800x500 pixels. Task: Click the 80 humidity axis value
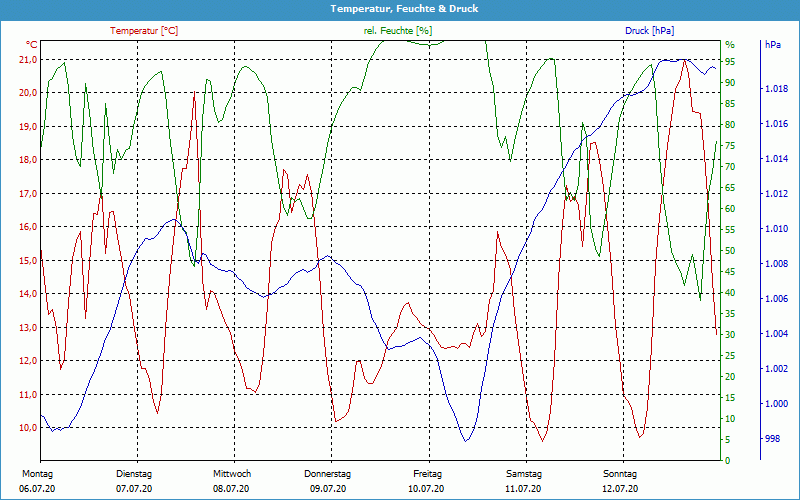[730, 124]
